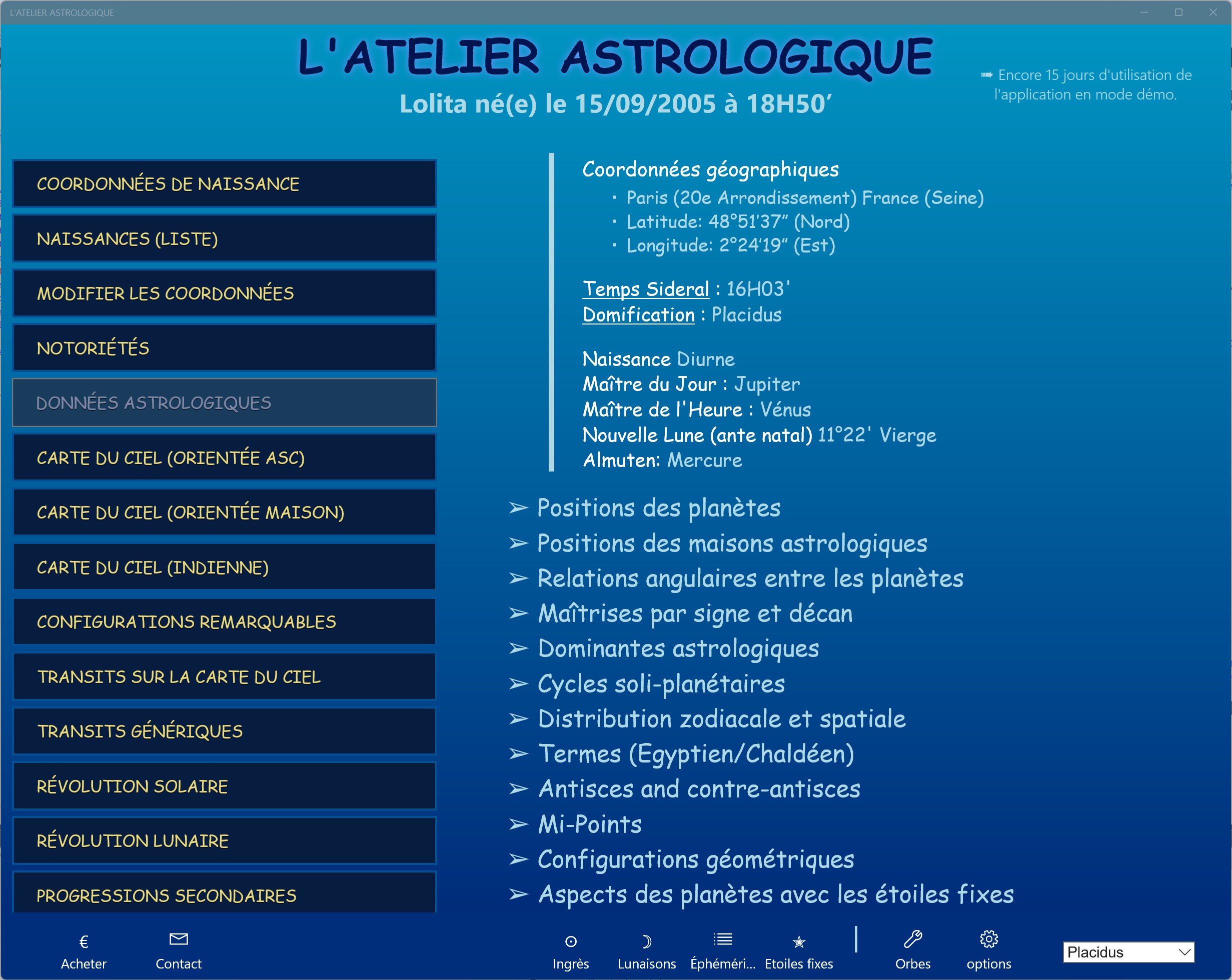Open Éphémérides list icon
Screen dimensions: 1232x980
point(722,939)
